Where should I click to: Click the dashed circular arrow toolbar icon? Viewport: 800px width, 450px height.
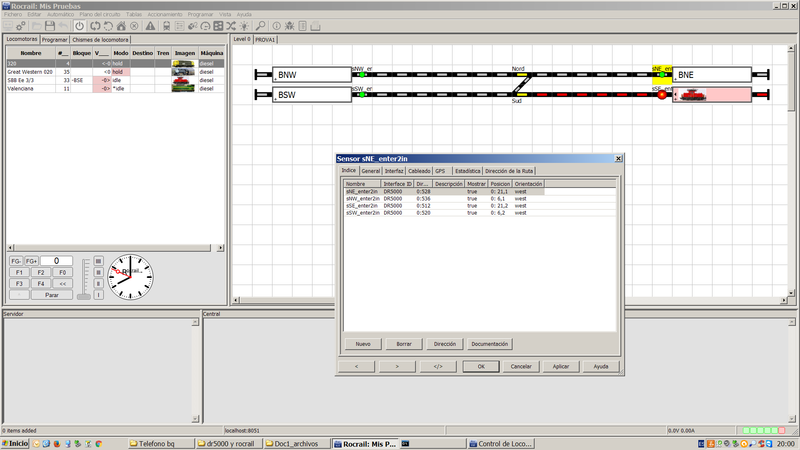tap(108, 26)
